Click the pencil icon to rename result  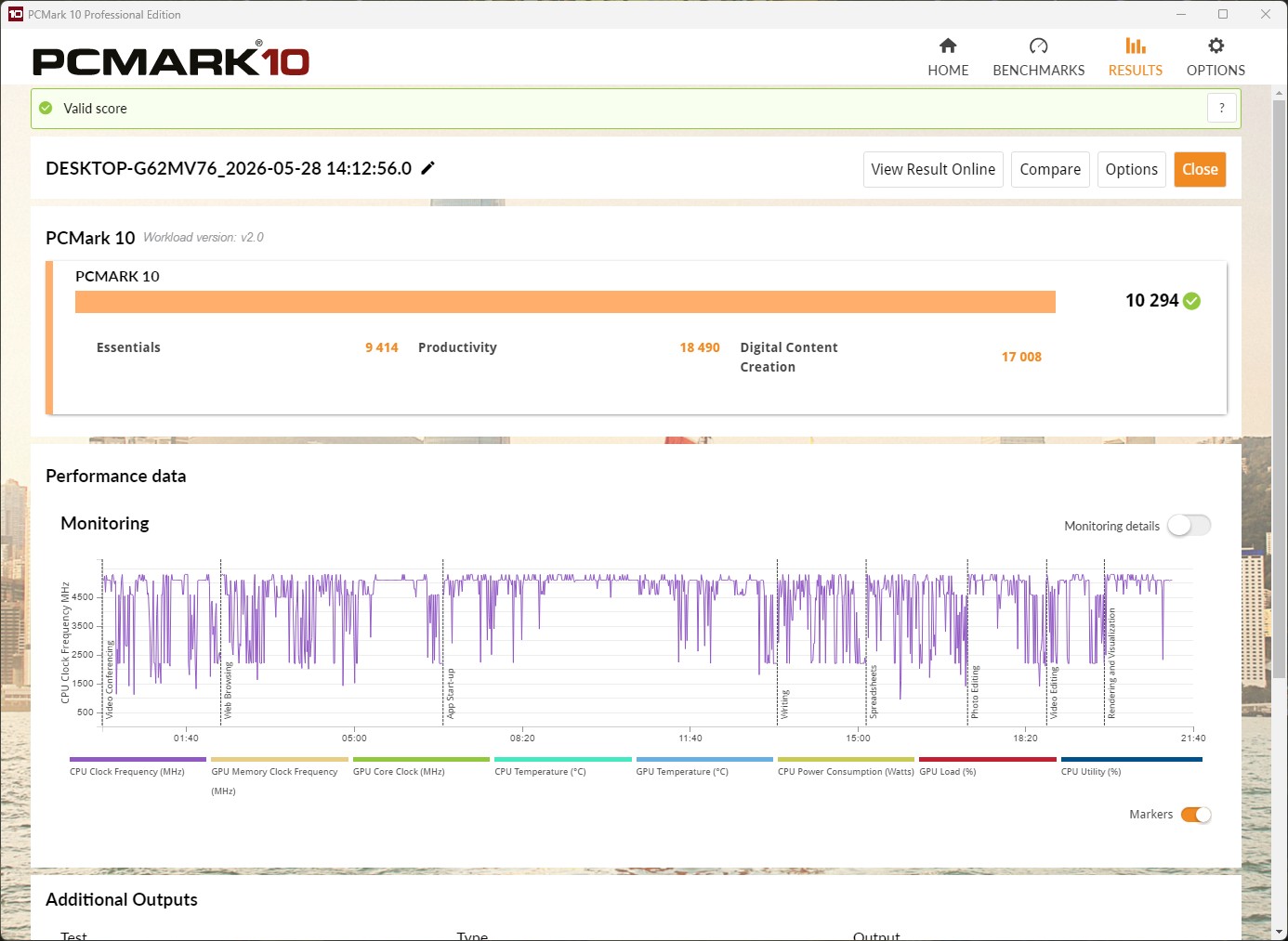click(x=427, y=168)
